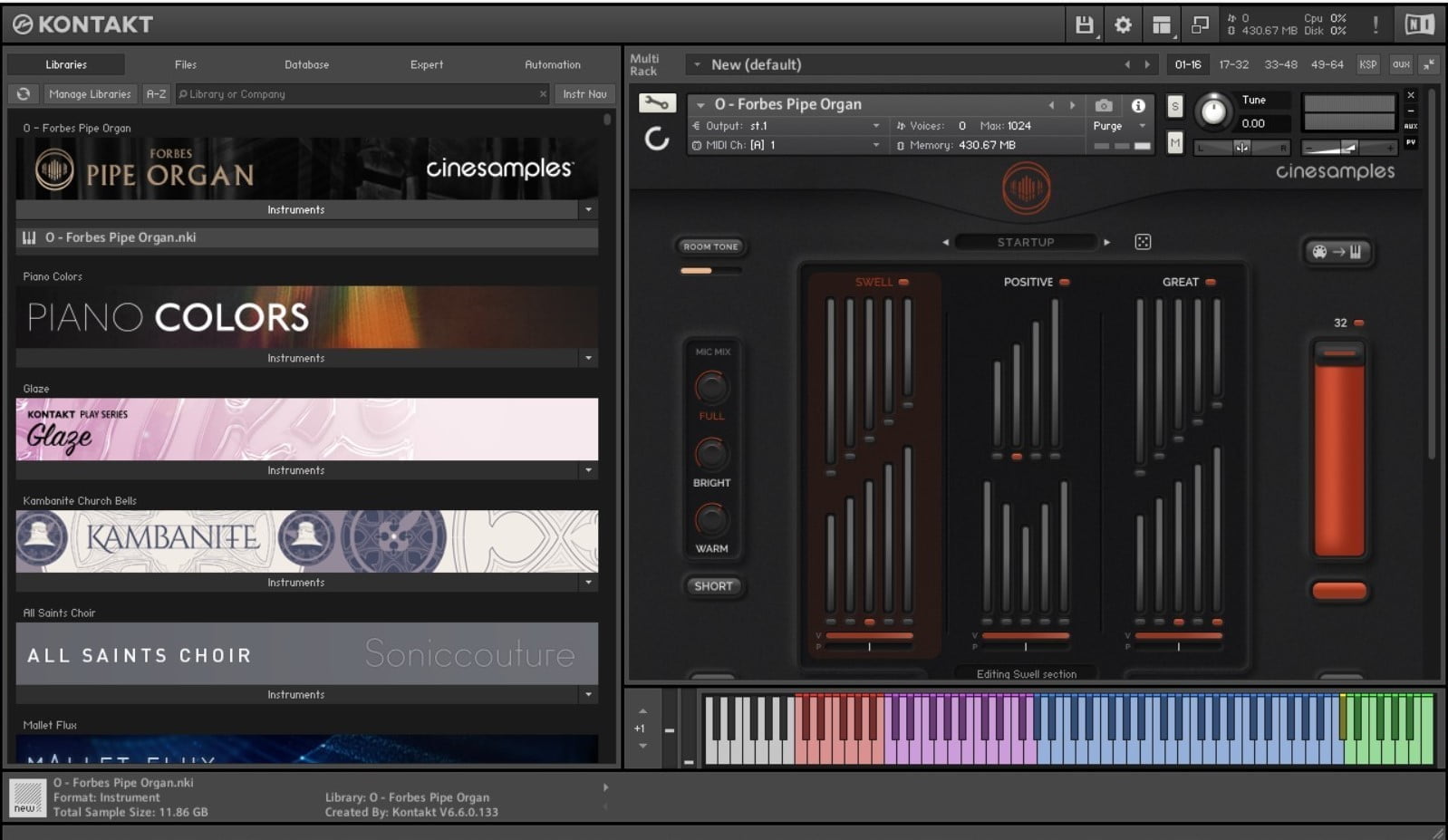Switch to the Automation tab
The image size is (1448, 840).
click(553, 64)
